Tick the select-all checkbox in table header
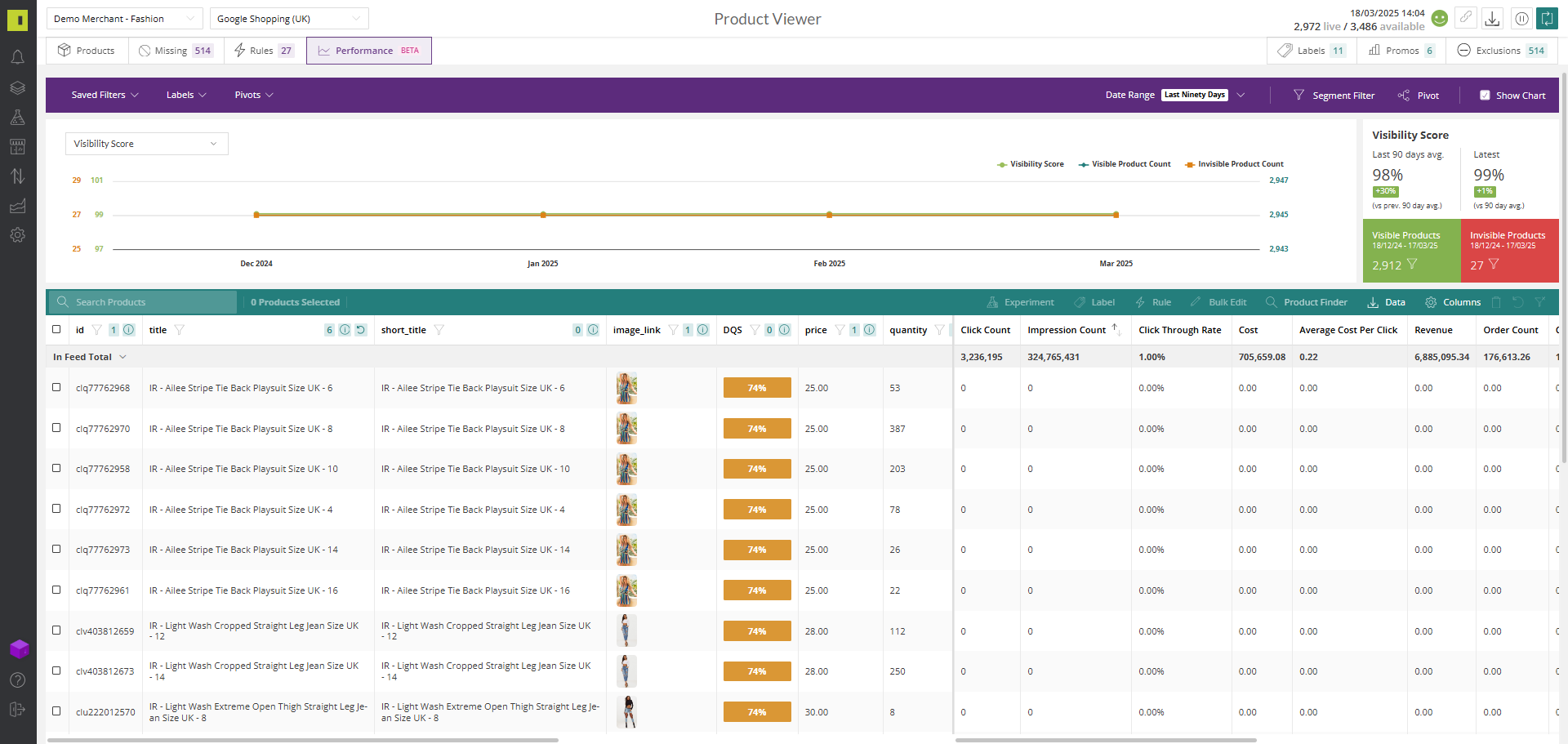Viewport: 1568px width, 744px height. (56, 330)
